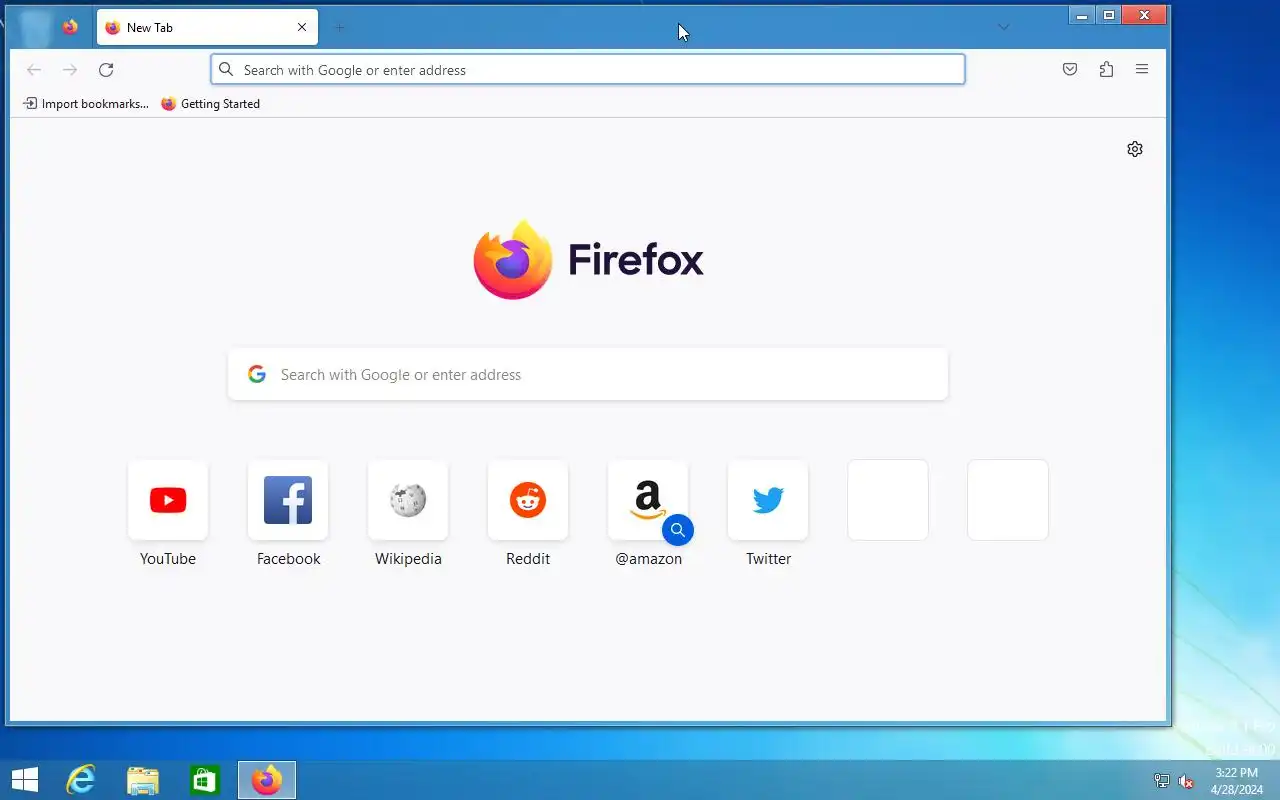Close the Firefox window

click(x=1144, y=15)
